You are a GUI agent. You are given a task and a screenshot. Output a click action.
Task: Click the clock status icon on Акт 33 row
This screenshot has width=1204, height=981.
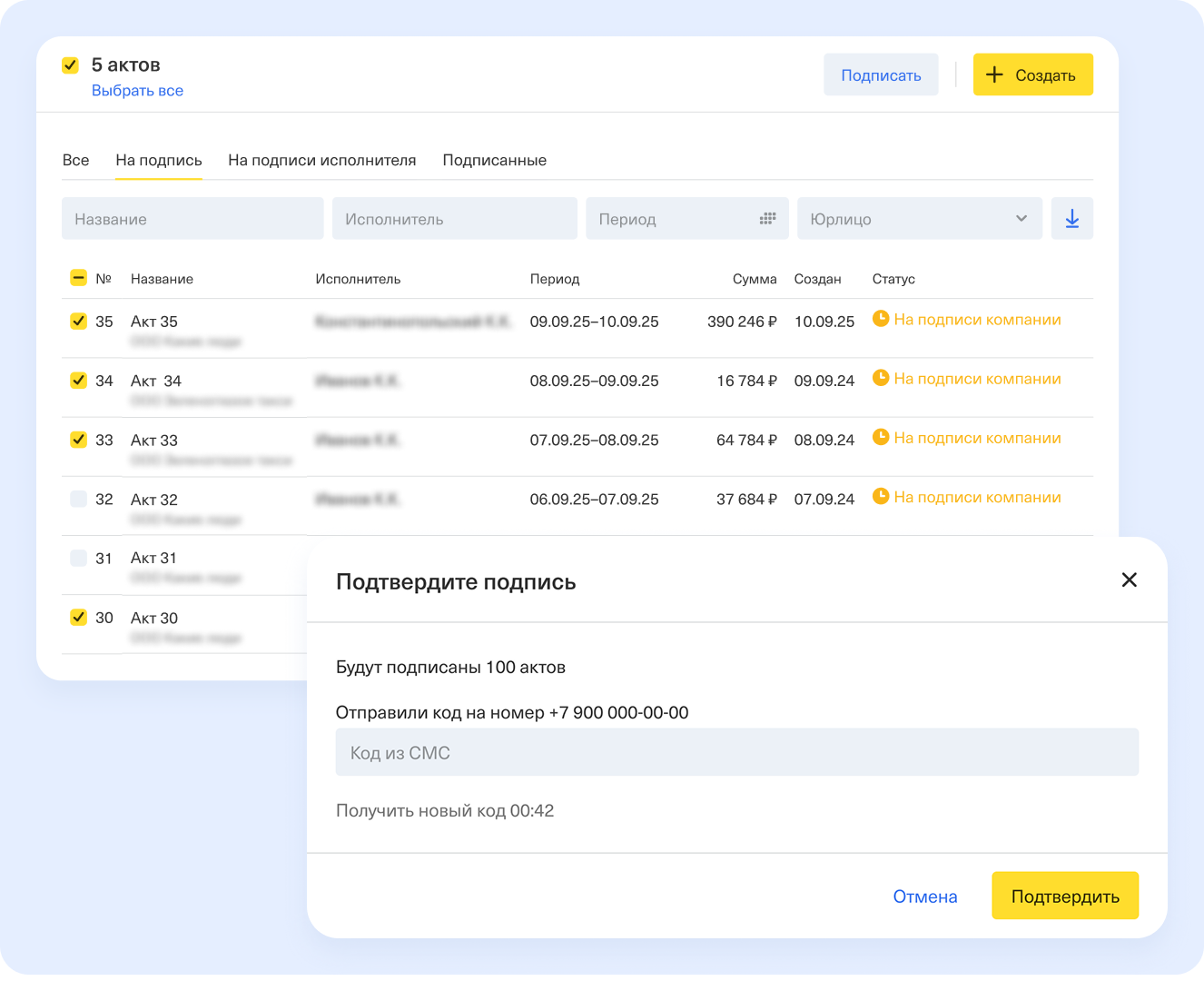click(881, 438)
